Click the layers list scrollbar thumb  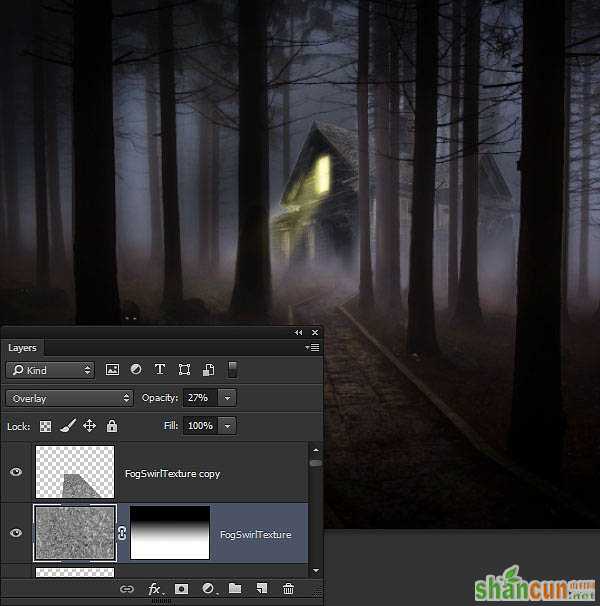click(316, 463)
